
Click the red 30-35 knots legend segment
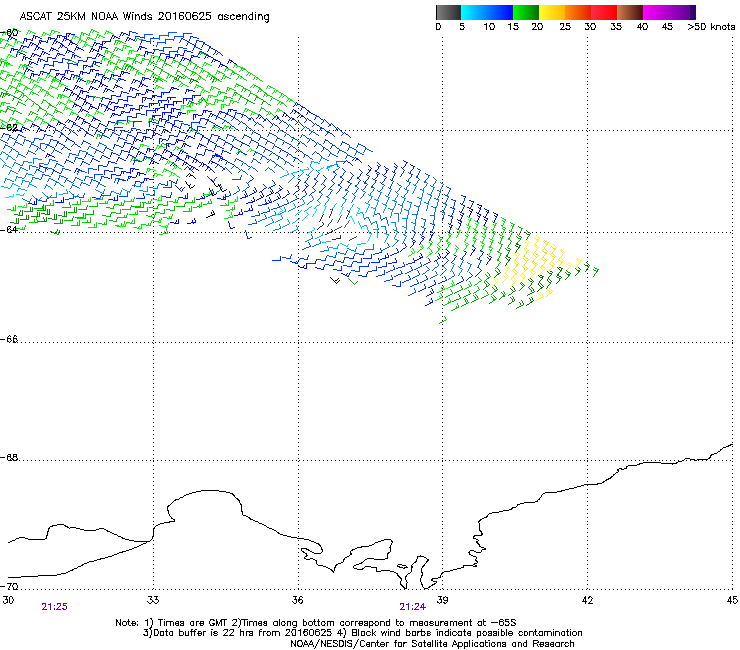tap(604, 12)
